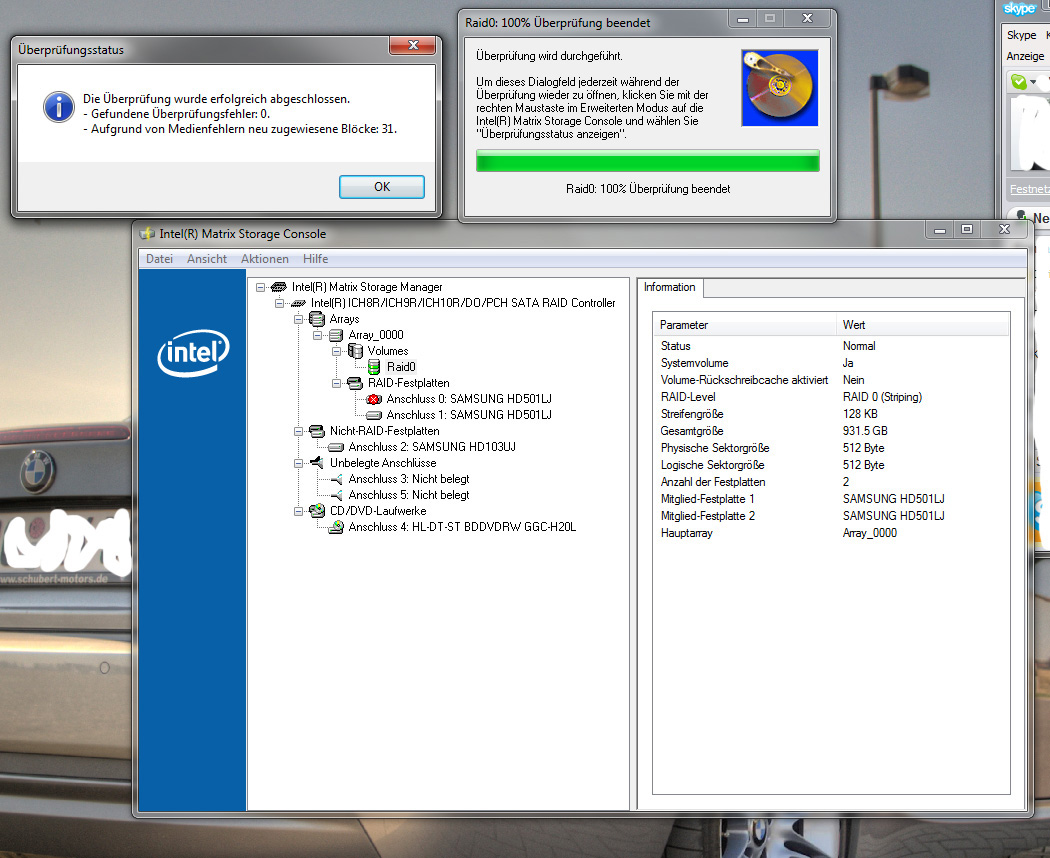Collapse the Unbelegte Anschlüsse node
Viewport: 1050px width, 858px height.
click(x=299, y=463)
